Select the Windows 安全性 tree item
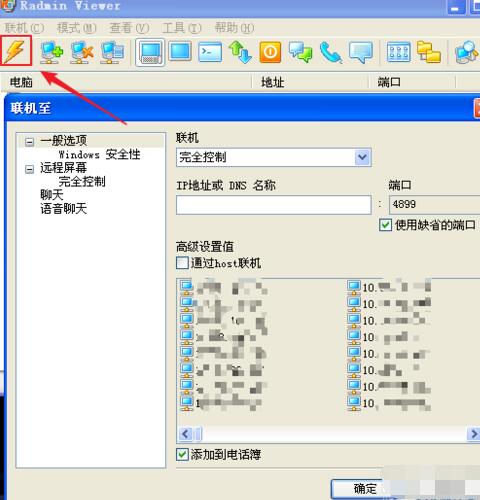480x500 pixels. click(99, 154)
